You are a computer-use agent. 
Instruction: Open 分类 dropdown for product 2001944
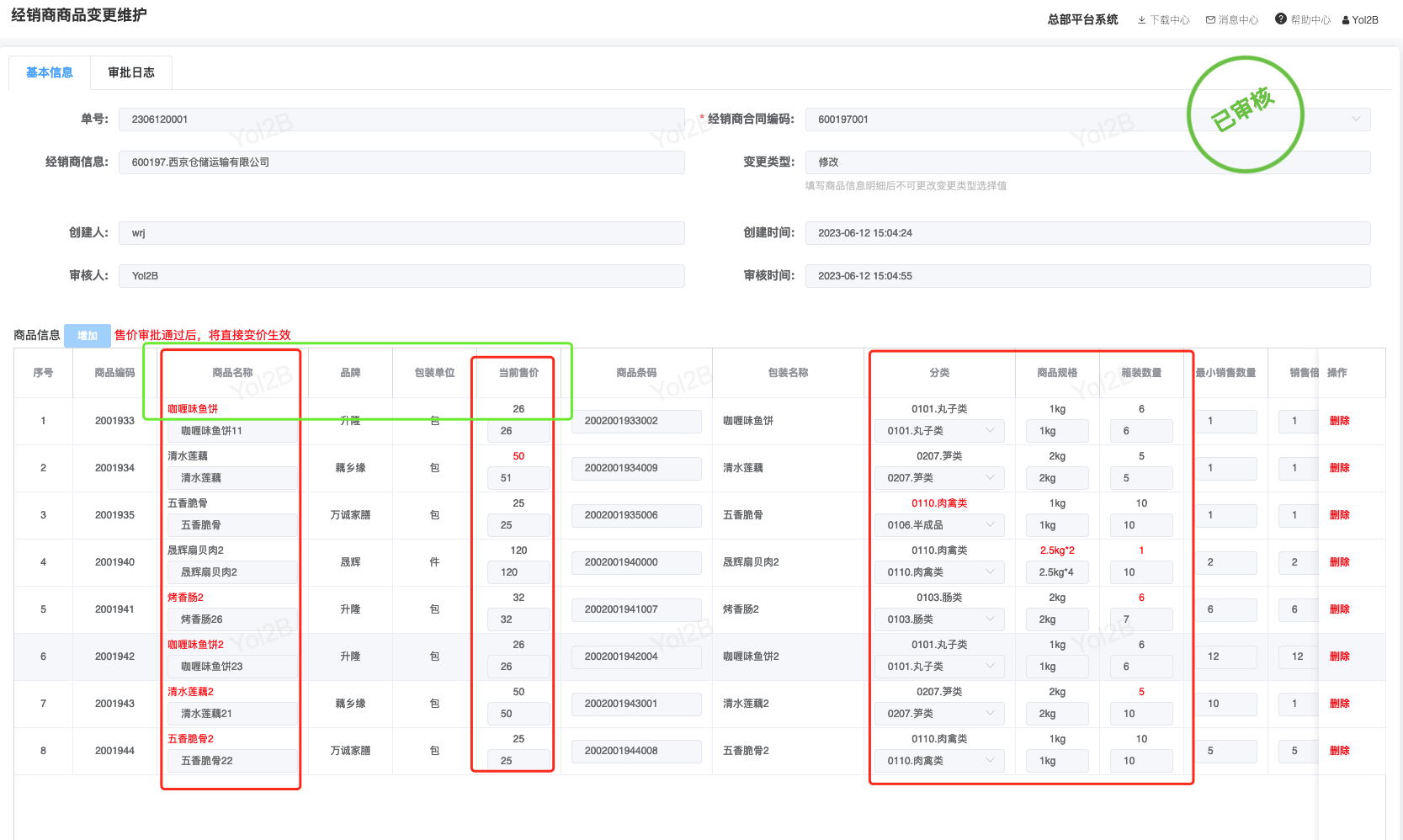click(x=939, y=761)
